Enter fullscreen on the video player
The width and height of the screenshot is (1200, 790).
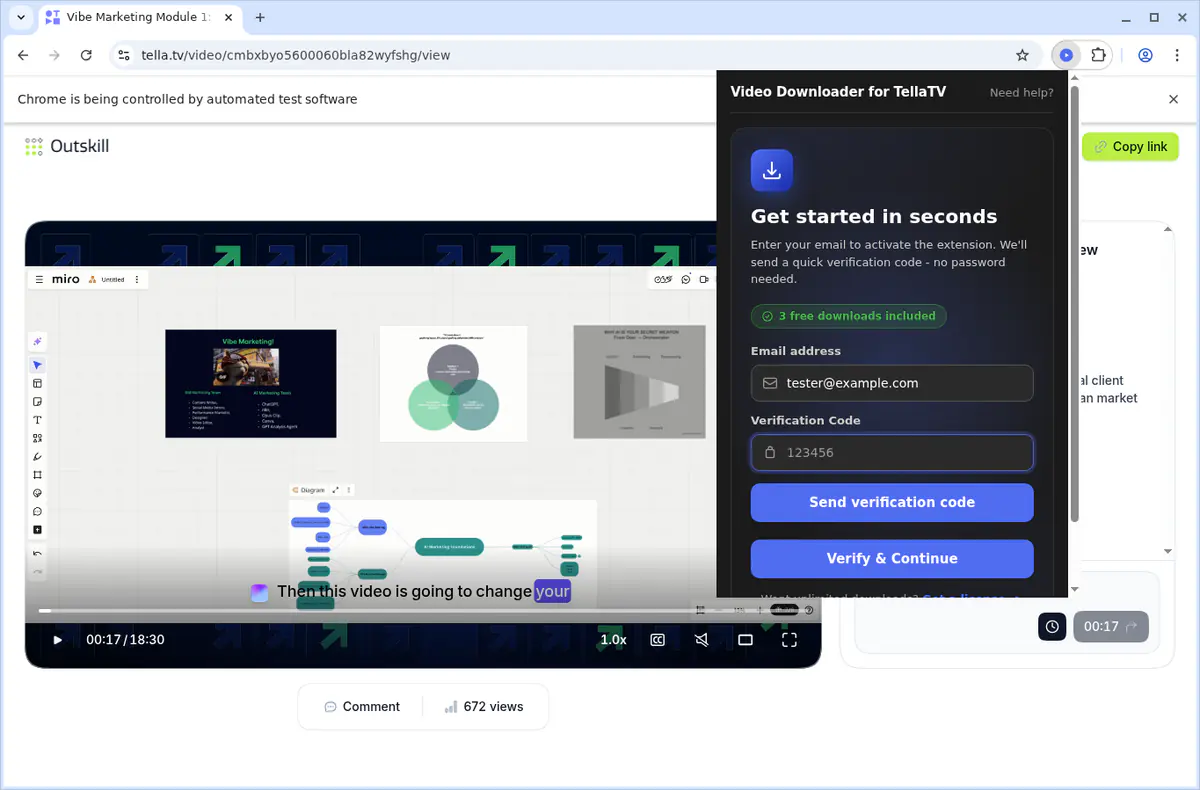[789, 640]
